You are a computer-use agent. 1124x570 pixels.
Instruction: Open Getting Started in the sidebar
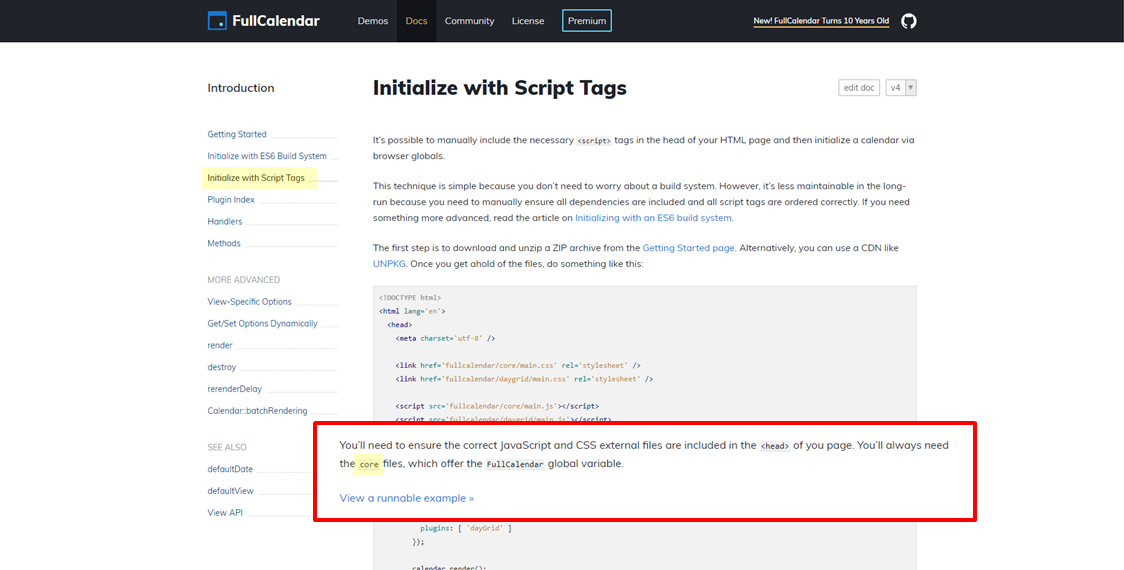point(237,134)
